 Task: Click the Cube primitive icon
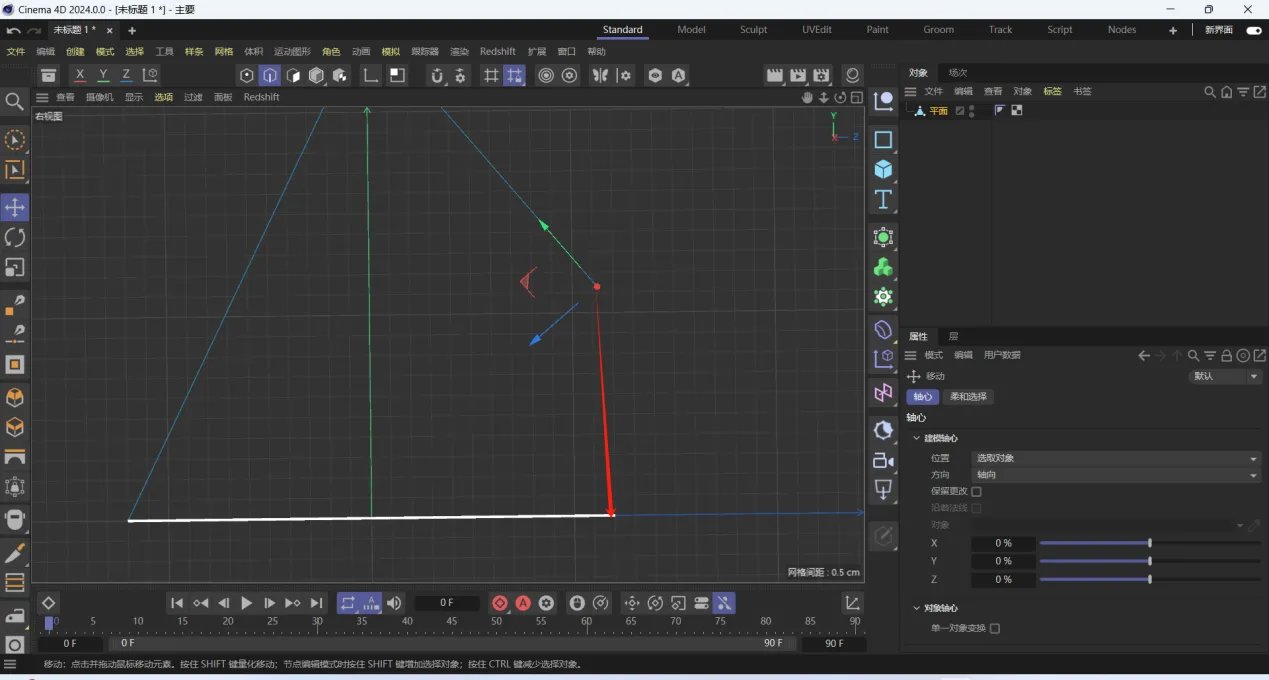pyautogui.click(x=883, y=169)
